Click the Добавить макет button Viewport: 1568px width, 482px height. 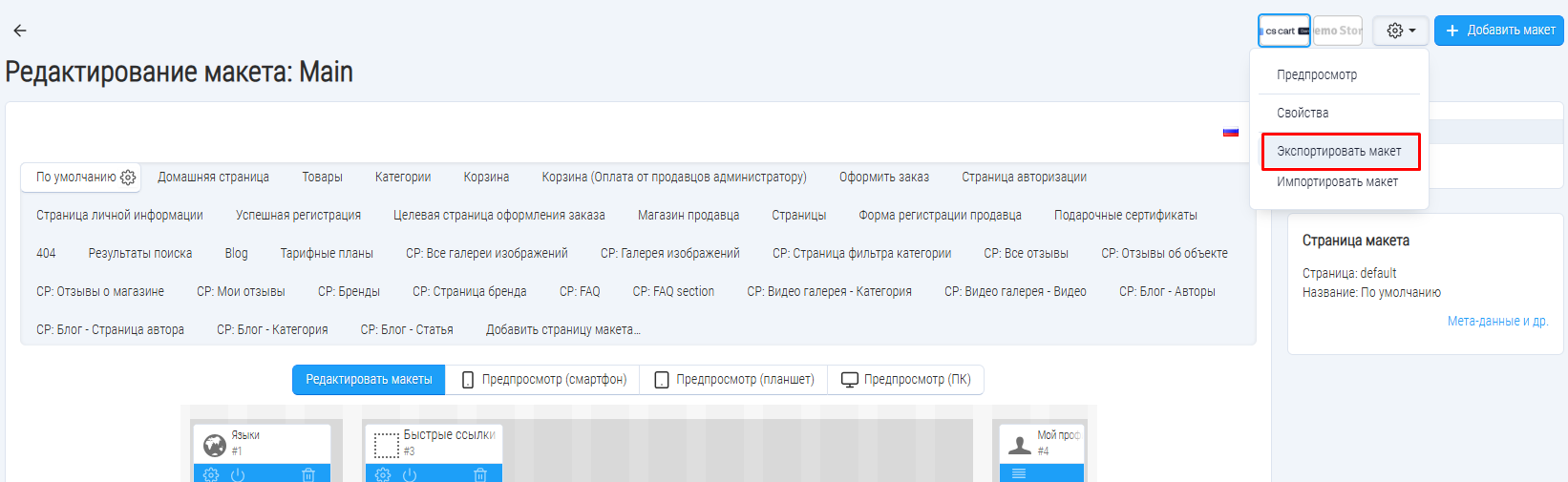pos(1500,31)
